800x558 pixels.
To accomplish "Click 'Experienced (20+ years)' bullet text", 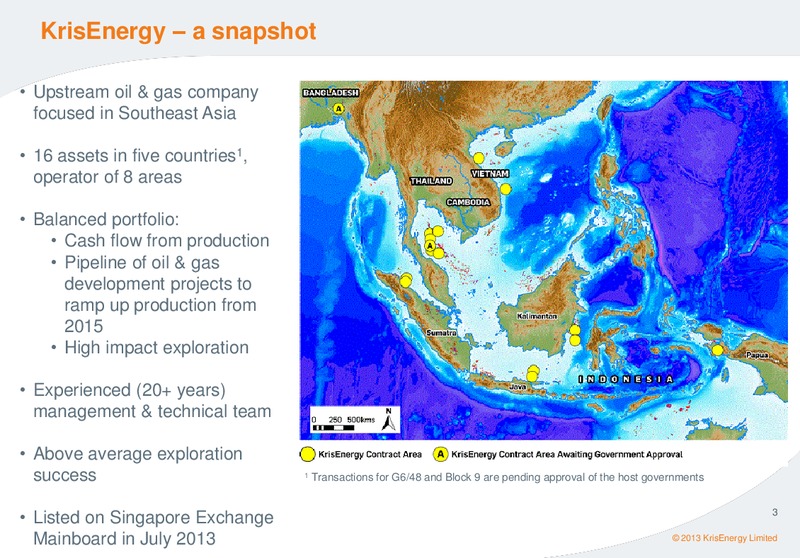I will point(130,390).
